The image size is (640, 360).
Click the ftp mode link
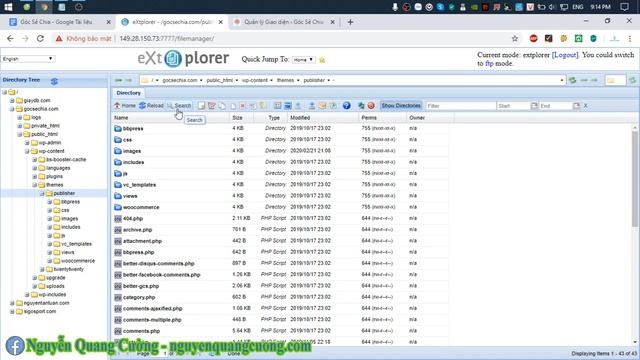tap(489, 64)
